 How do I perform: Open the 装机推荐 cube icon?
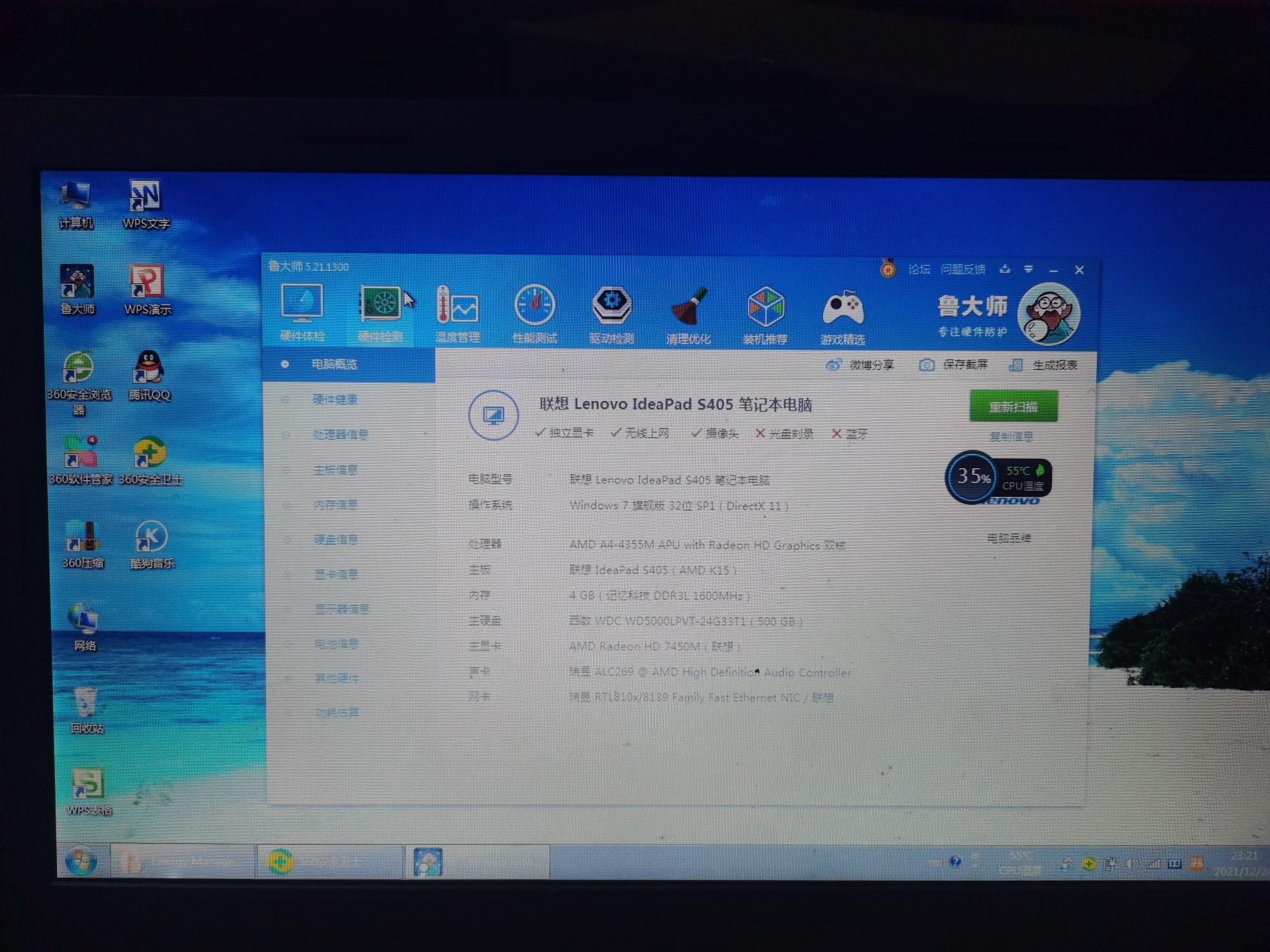click(x=765, y=315)
